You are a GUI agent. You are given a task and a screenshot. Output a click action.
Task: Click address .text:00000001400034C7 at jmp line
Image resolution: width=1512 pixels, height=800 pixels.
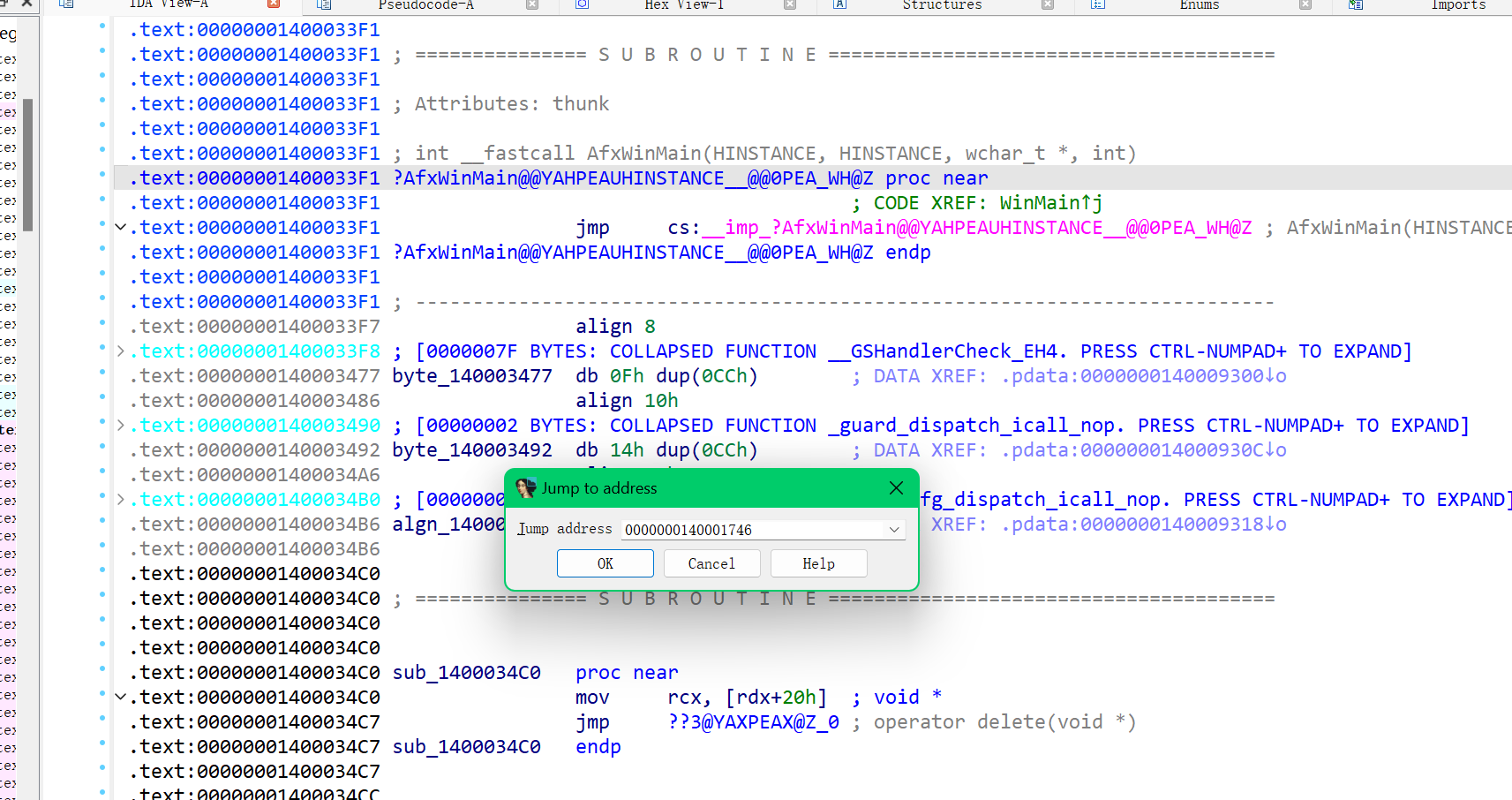point(255,722)
